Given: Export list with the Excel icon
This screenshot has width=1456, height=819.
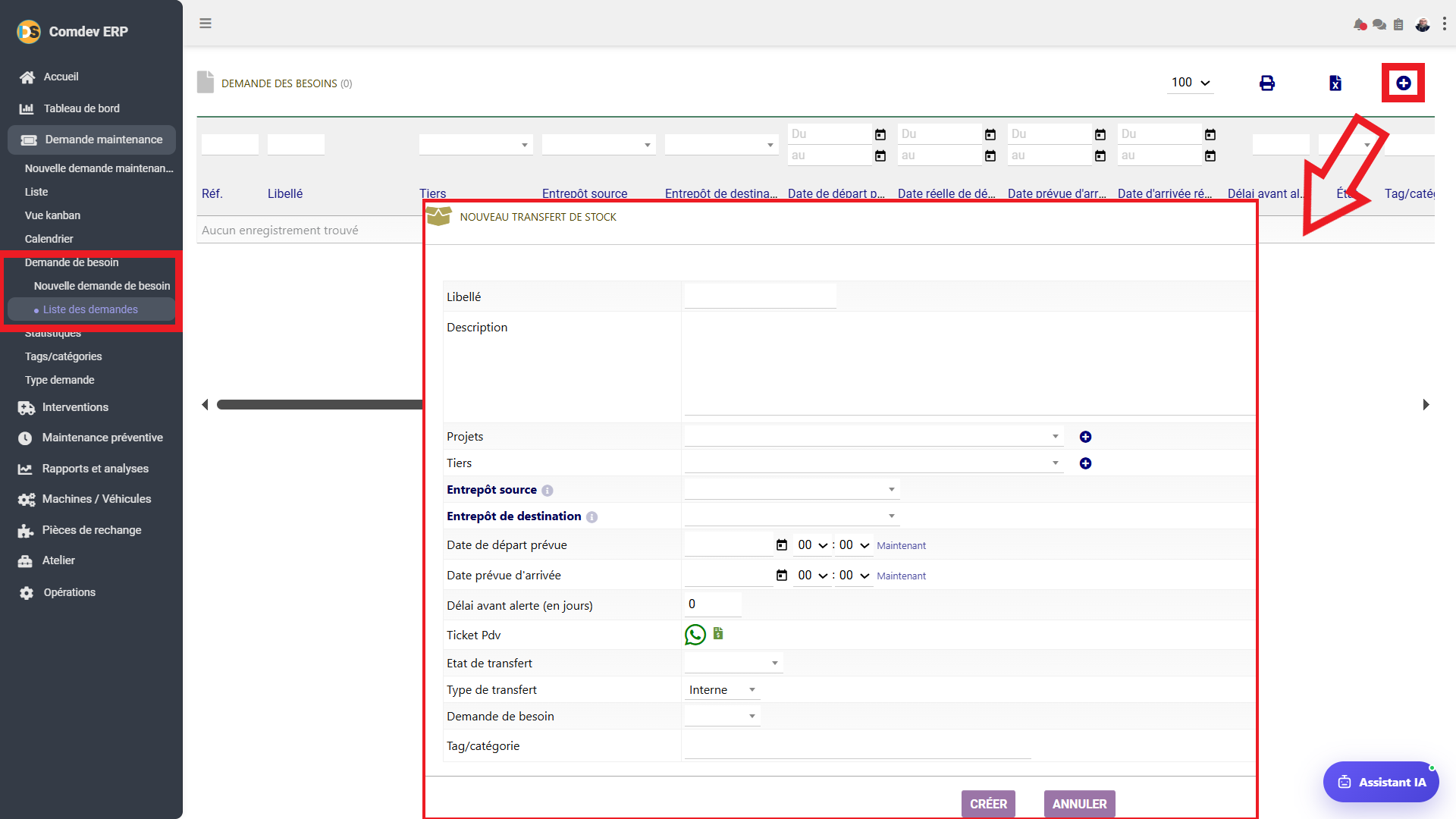Looking at the screenshot, I should [1335, 83].
